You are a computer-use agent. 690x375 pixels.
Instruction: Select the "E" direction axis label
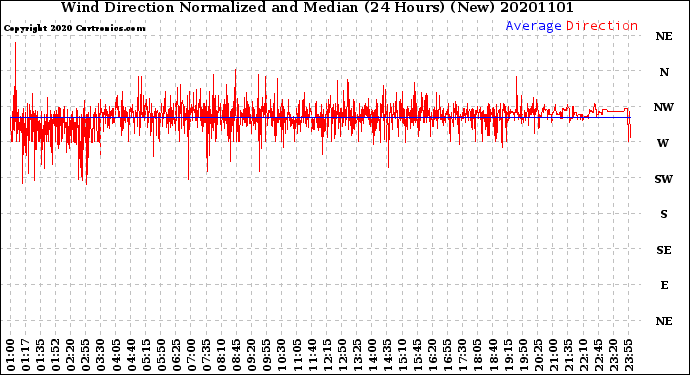coord(664,285)
